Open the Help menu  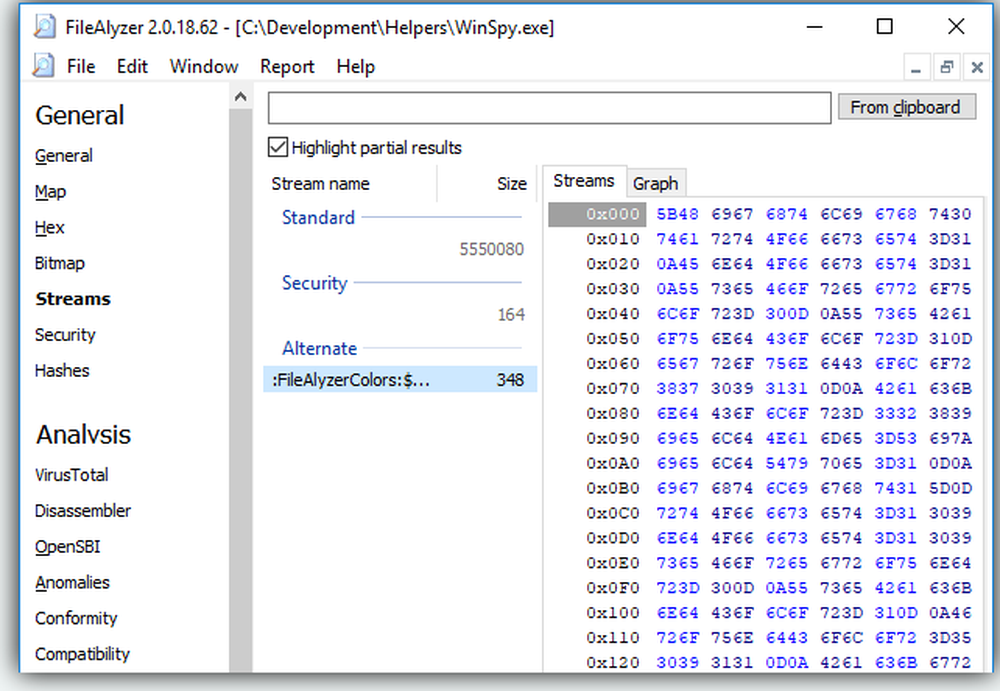[355, 66]
